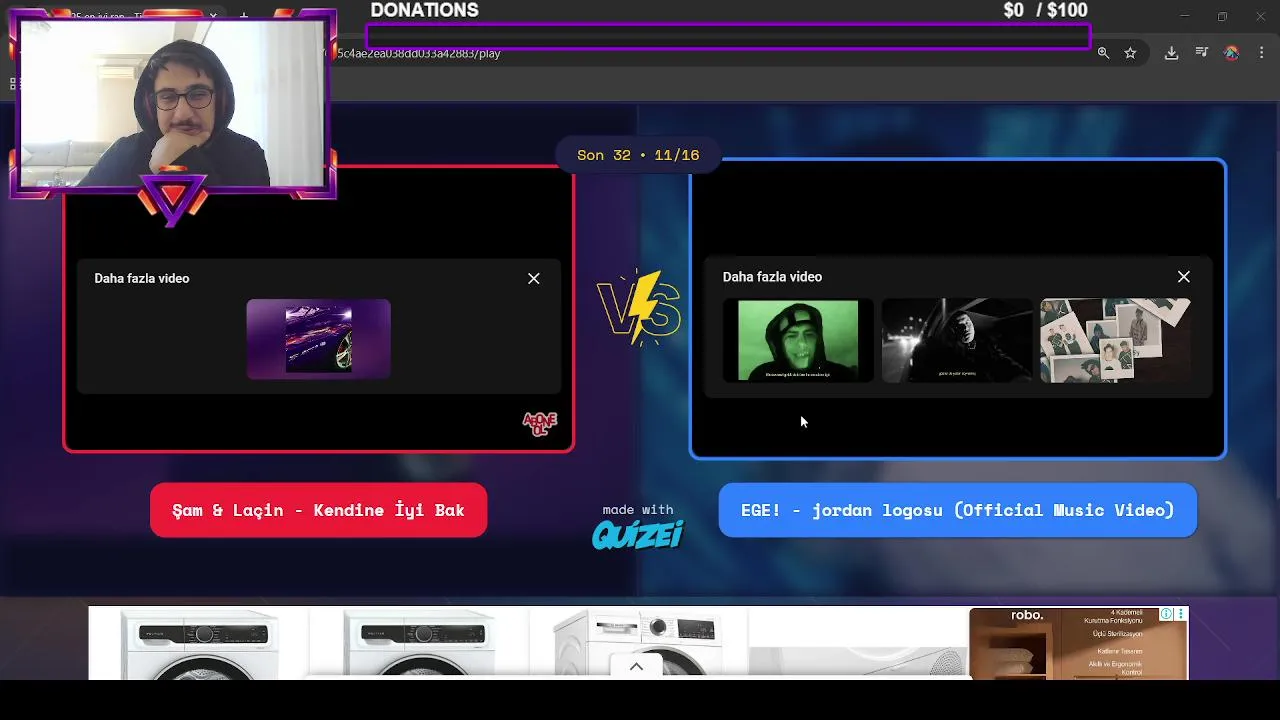Screen dimensions: 1280x720
Task: Close left 'Daha fazla video' panel
Action: (x=534, y=279)
